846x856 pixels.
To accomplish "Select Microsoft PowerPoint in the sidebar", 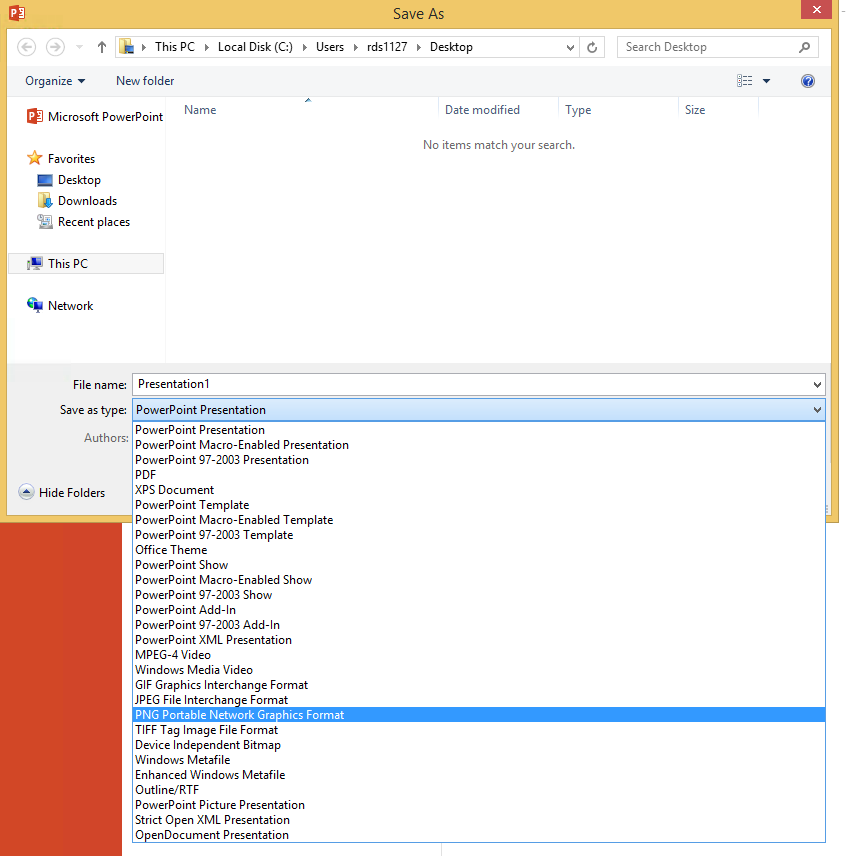I will click(x=95, y=117).
